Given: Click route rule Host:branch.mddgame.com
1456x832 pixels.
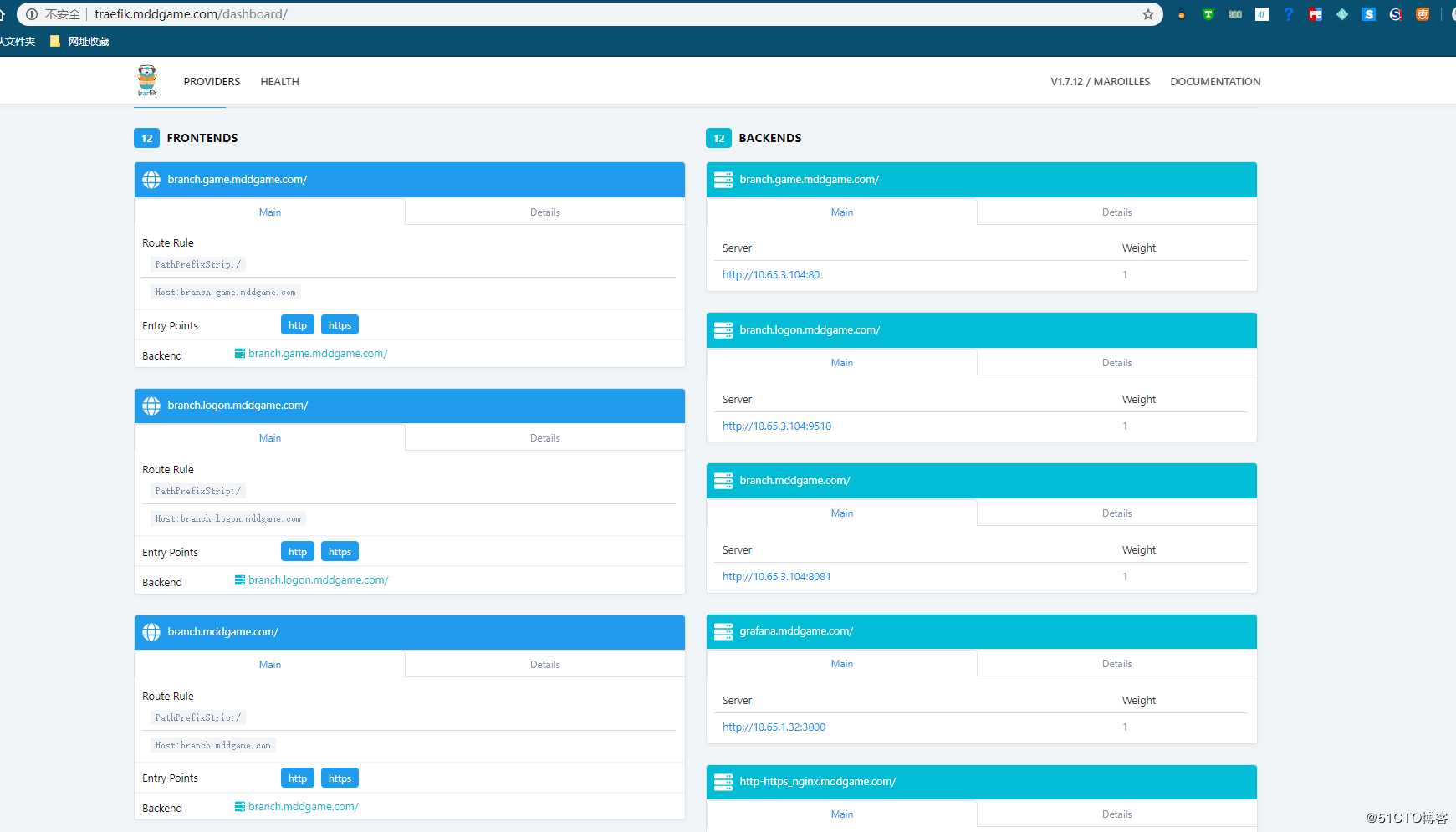Looking at the screenshot, I should click(212, 746).
